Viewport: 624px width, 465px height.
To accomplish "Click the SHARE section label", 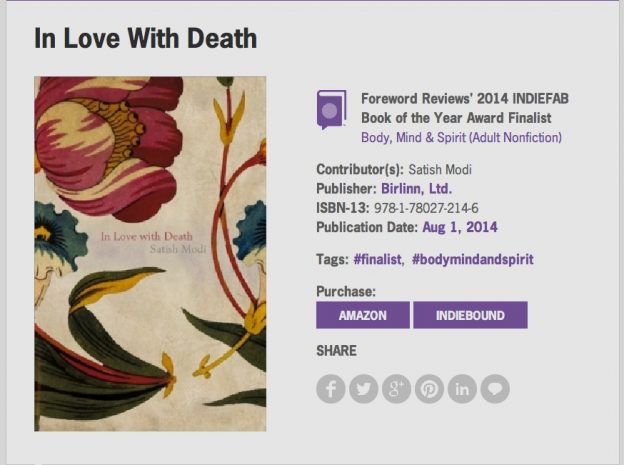I will (336, 351).
